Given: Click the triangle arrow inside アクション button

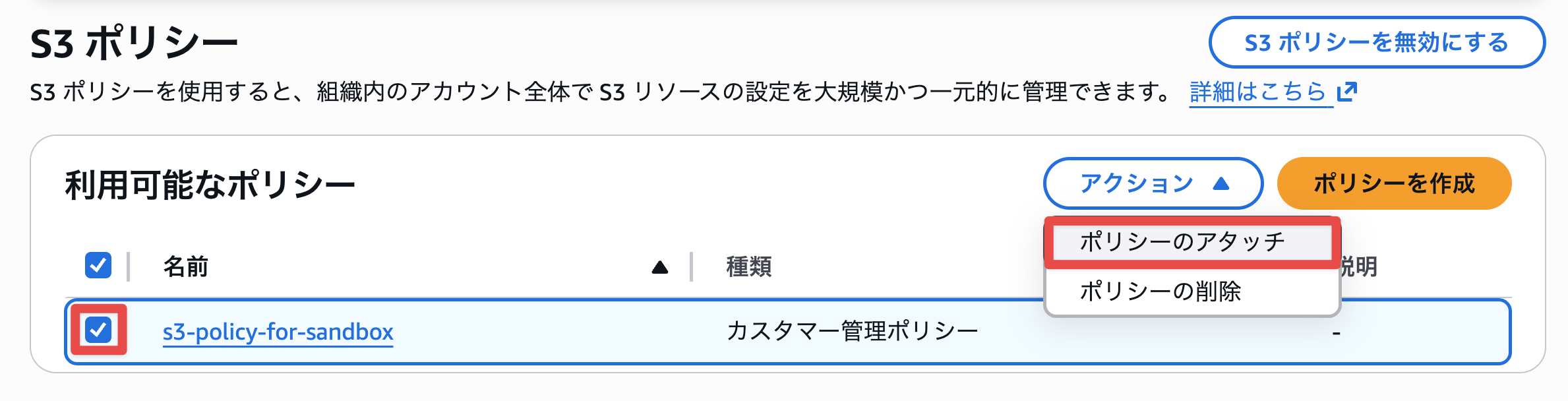Looking at the screenshot, I should (1221, 183).
